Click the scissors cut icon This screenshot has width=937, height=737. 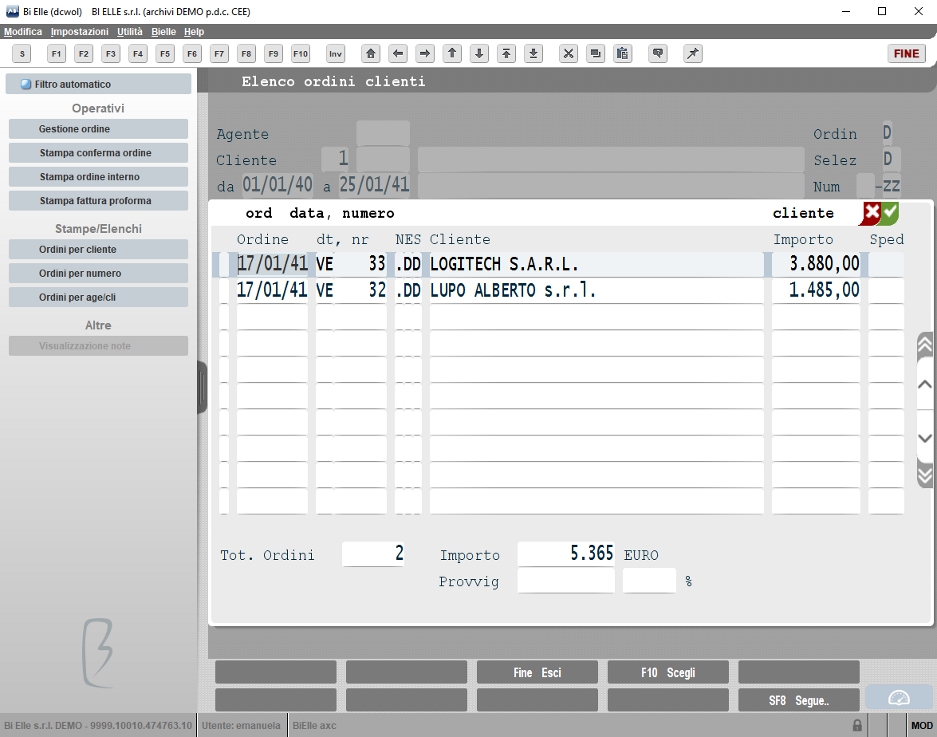coord(568,54)
